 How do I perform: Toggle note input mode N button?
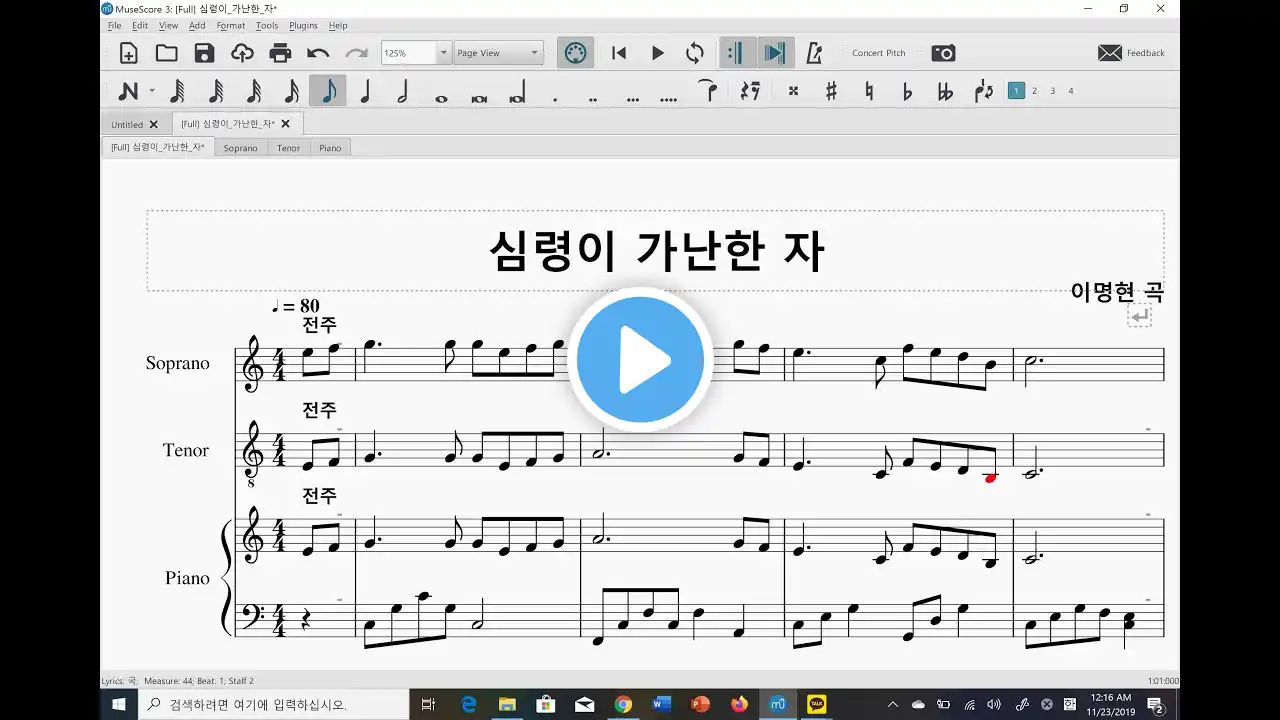128,92
